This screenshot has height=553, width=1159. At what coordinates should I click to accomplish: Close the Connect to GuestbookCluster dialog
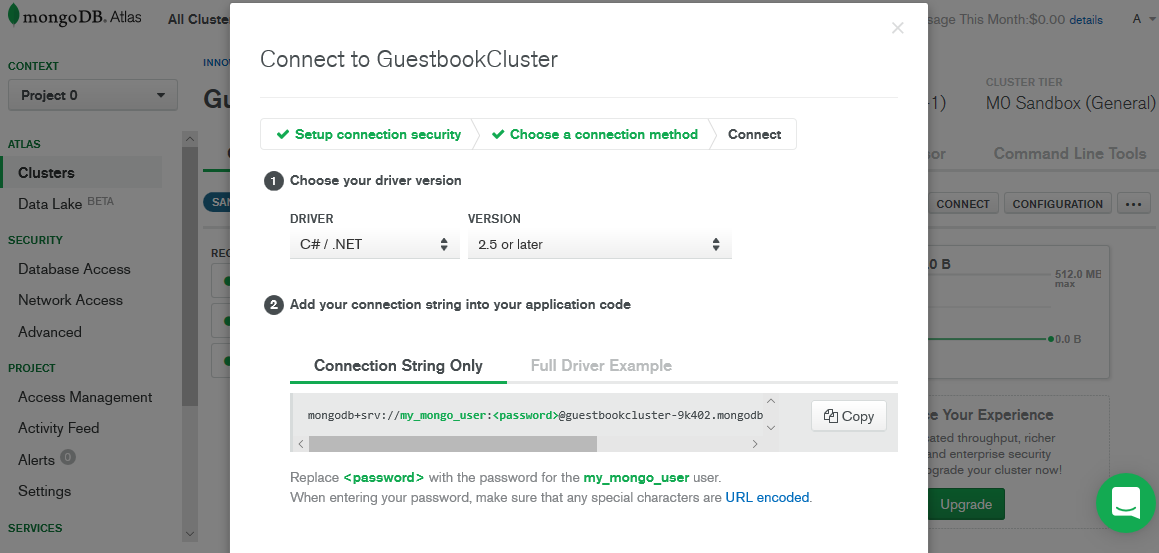tap(897, 28)
